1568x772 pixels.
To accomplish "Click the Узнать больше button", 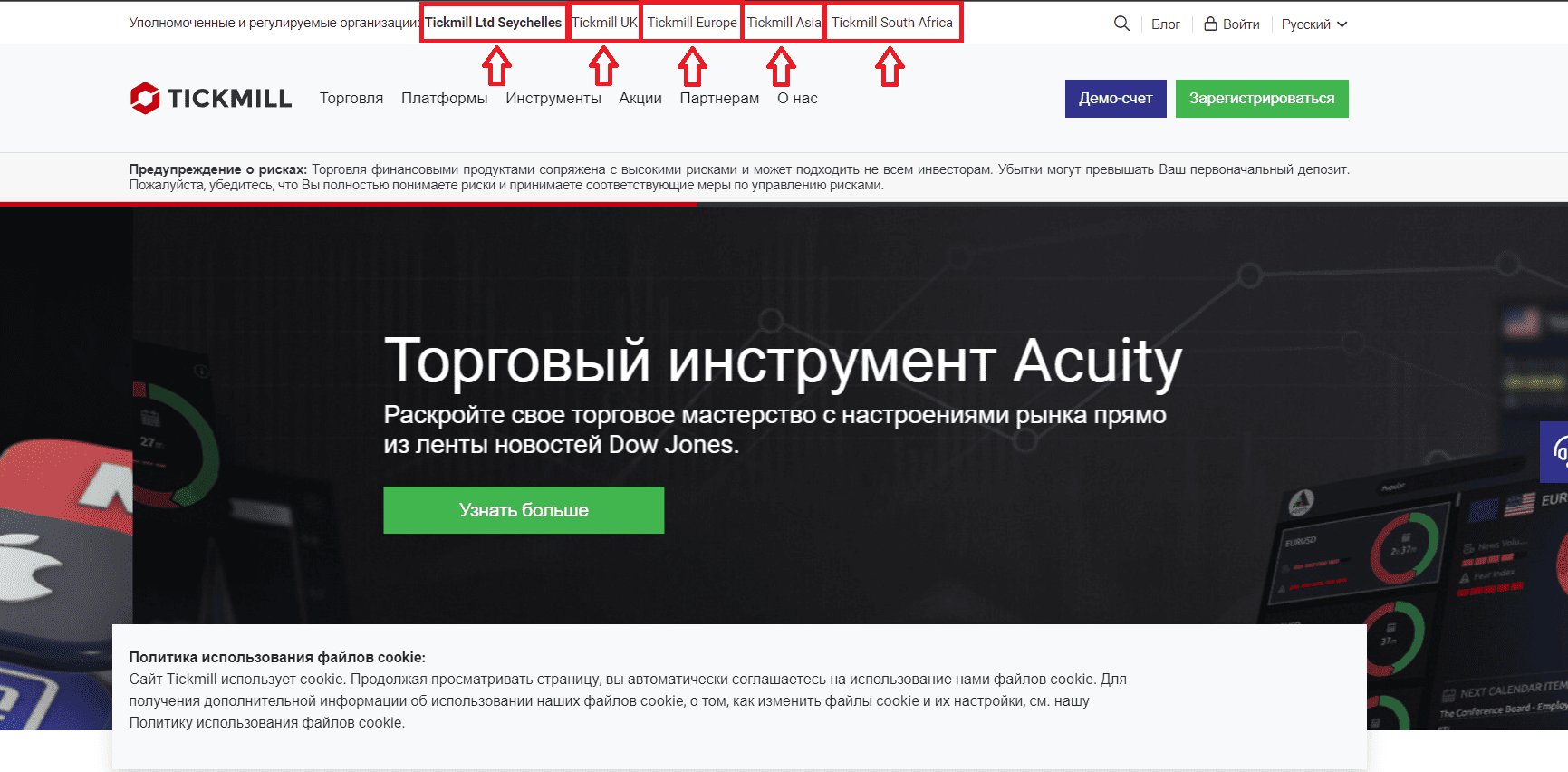I will pos(524,510).
